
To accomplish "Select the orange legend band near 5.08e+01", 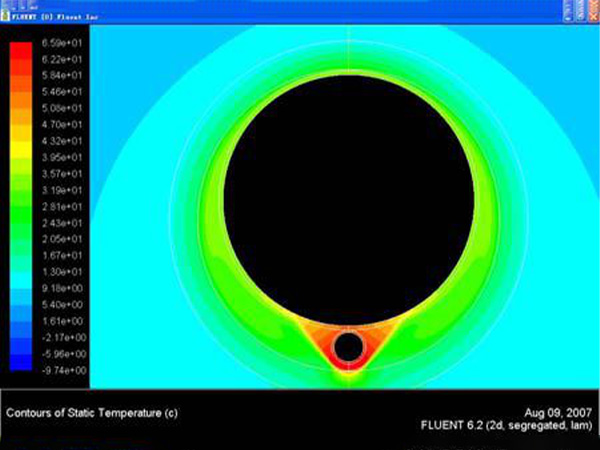I will (21, 110).
